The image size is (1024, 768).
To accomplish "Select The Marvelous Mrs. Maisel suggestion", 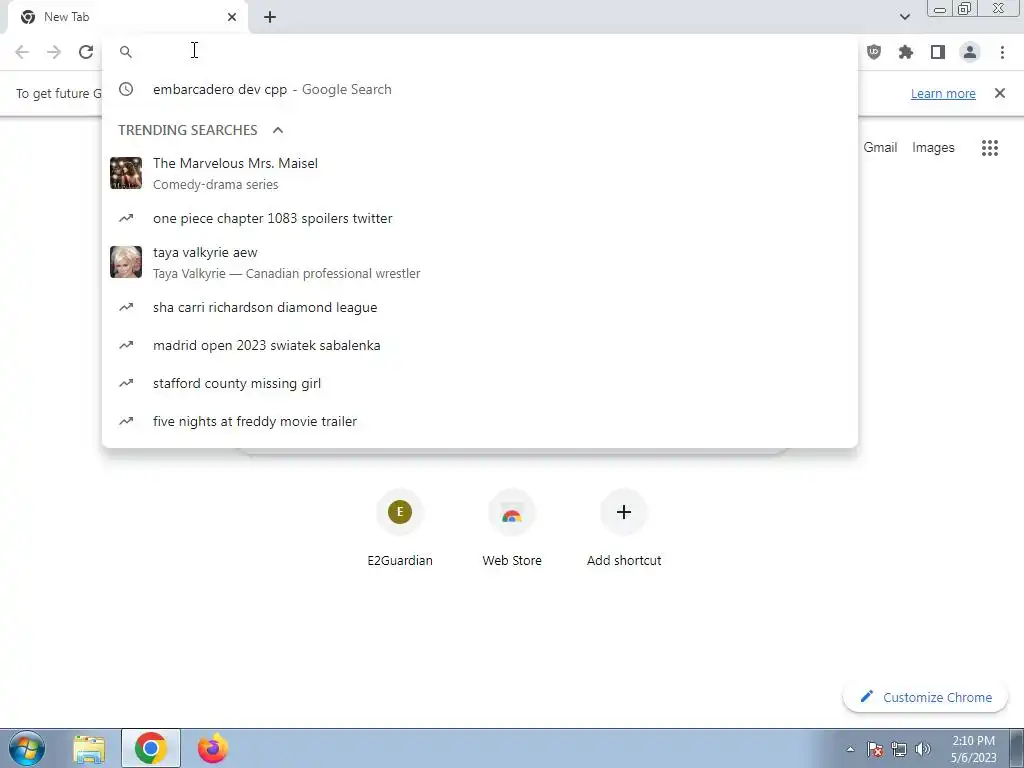I will tap(480, 173).
